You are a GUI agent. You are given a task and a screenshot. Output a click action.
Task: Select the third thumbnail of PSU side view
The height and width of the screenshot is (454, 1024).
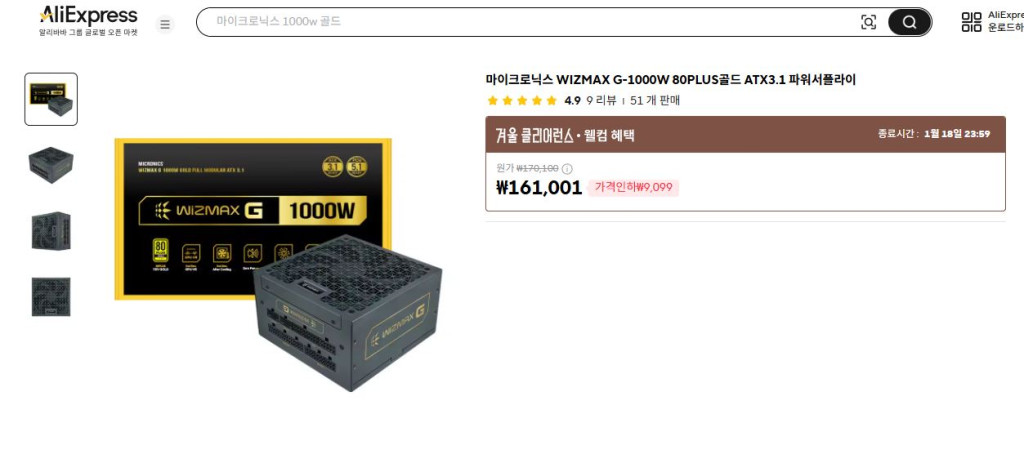click(51, 231)
